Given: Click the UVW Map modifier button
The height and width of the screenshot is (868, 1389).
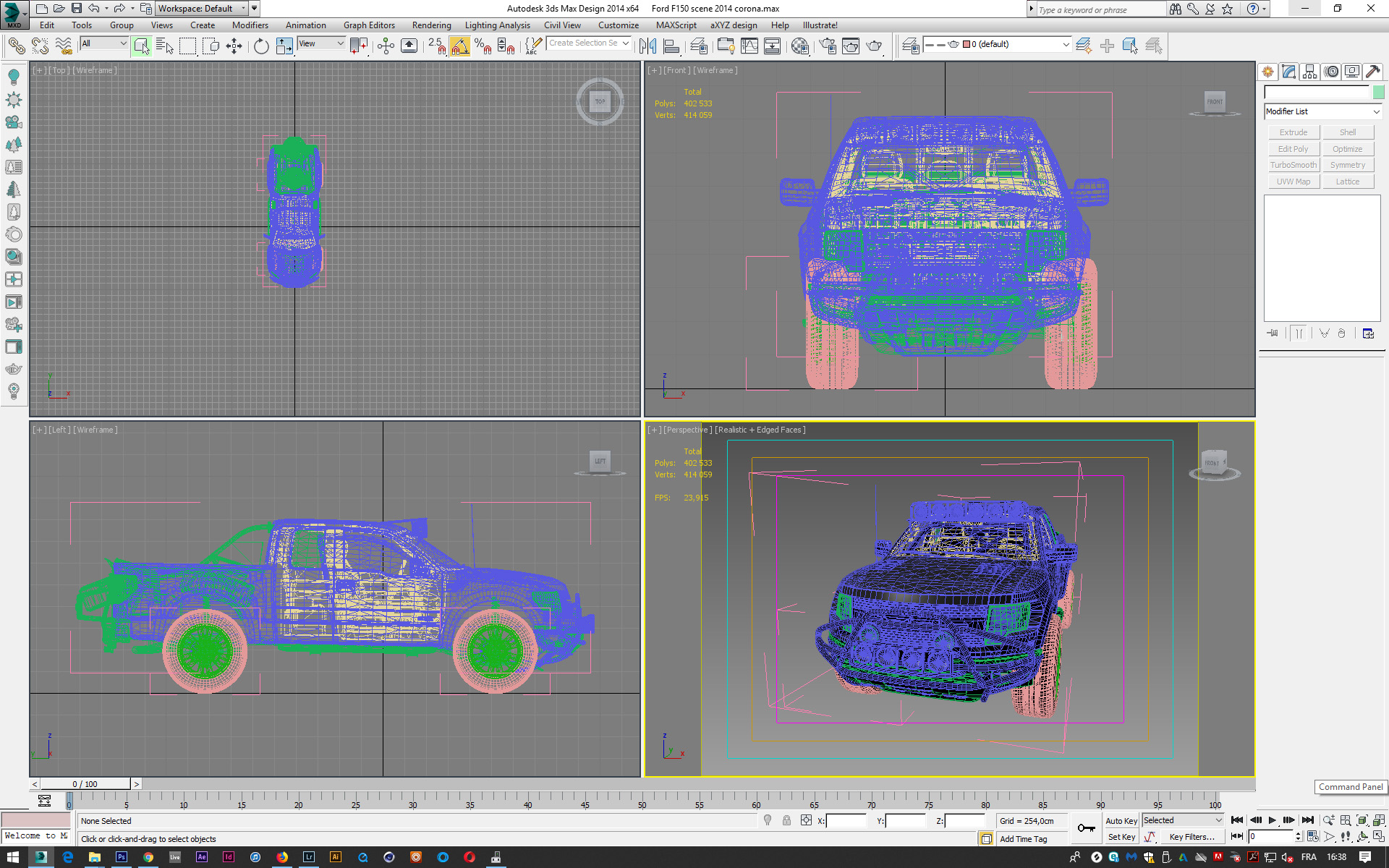Looking at the screenshot, I should pos(1294,182).
